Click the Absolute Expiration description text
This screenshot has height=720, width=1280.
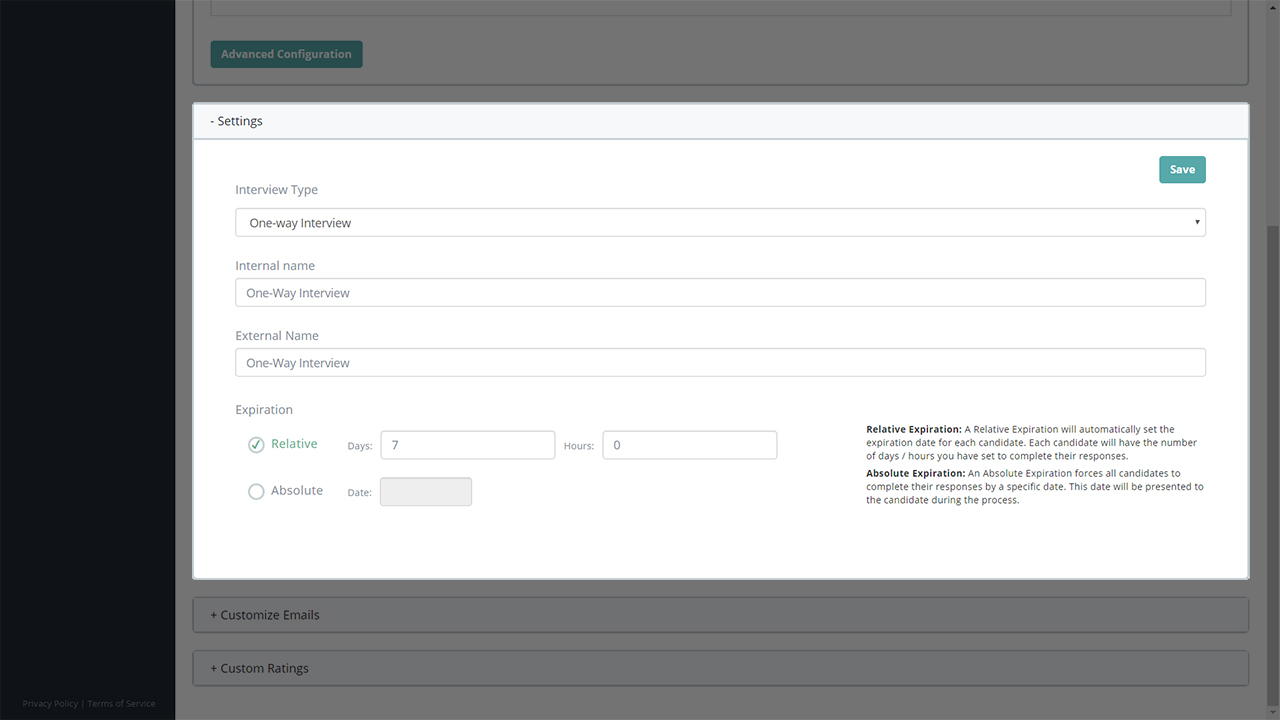1035,486
